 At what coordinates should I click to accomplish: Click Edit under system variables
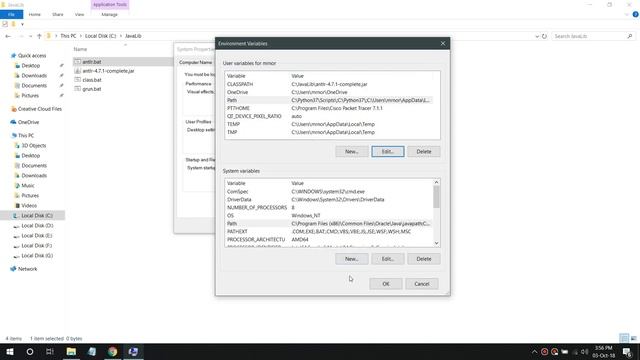coord(388,259)
